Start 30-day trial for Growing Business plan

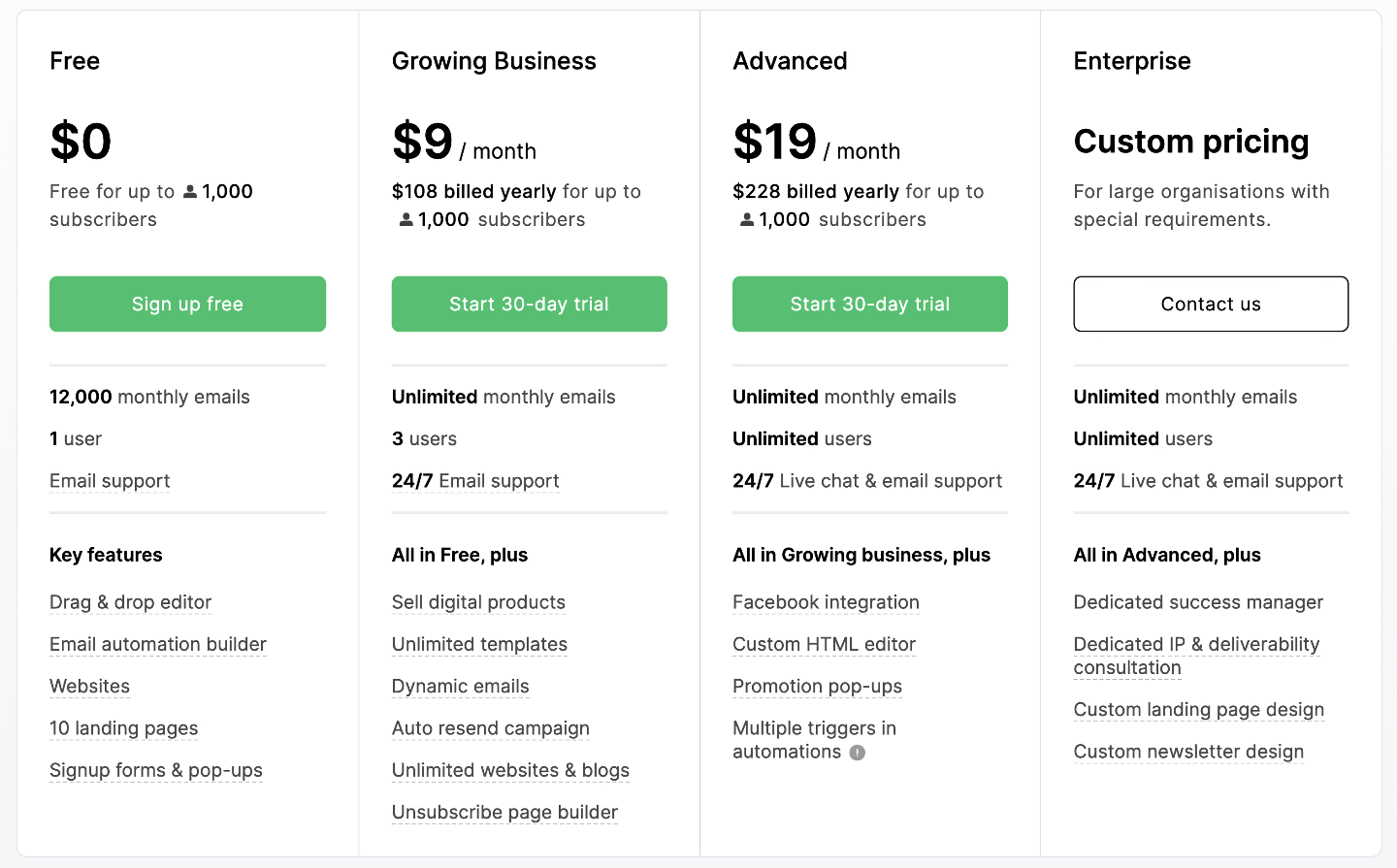529,304
